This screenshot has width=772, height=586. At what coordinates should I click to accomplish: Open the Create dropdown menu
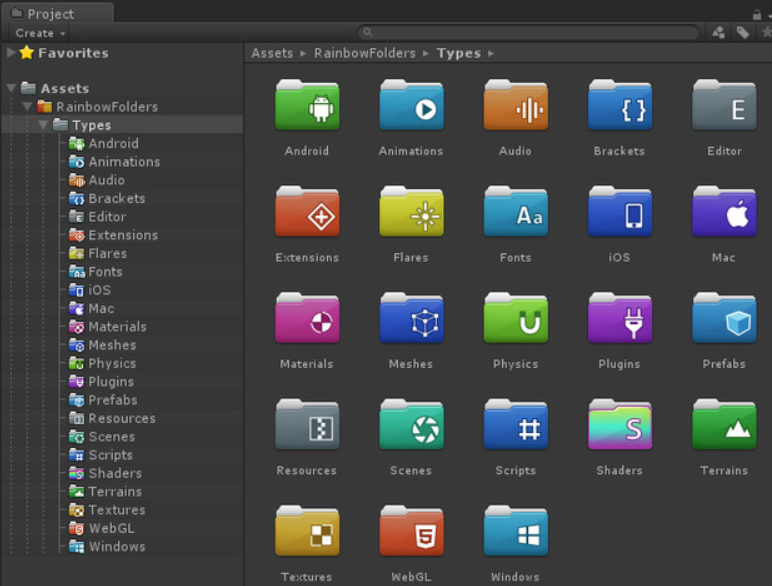click(x=39, y=33)
